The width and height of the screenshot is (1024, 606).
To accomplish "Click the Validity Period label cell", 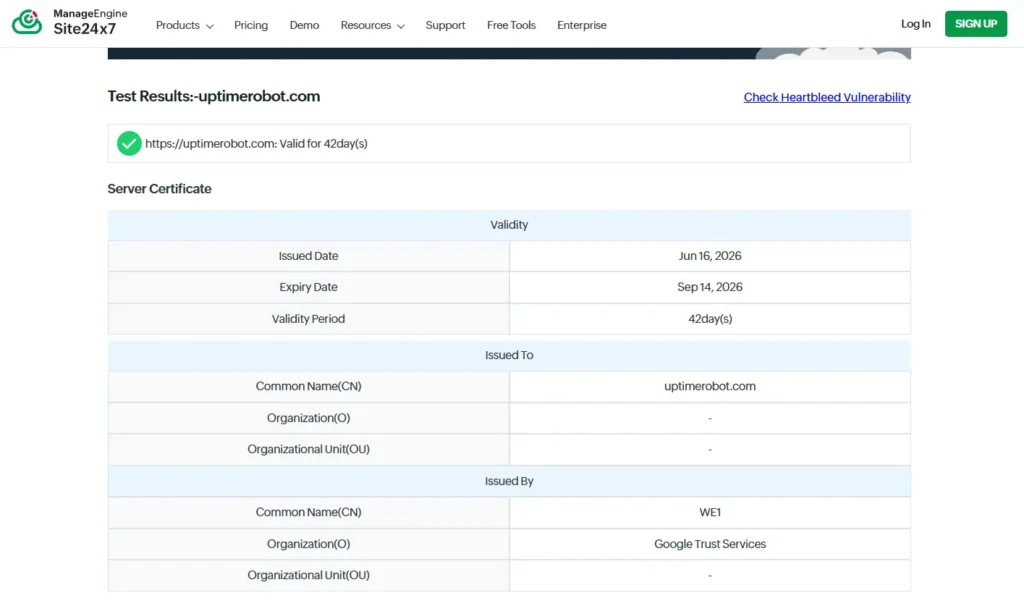I will (308, 319).
